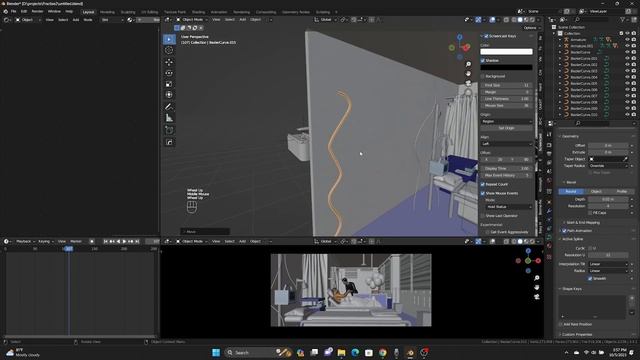Expand the Start & End Mapping panel
Screen dimensions: 640x360
pos(564,222)
